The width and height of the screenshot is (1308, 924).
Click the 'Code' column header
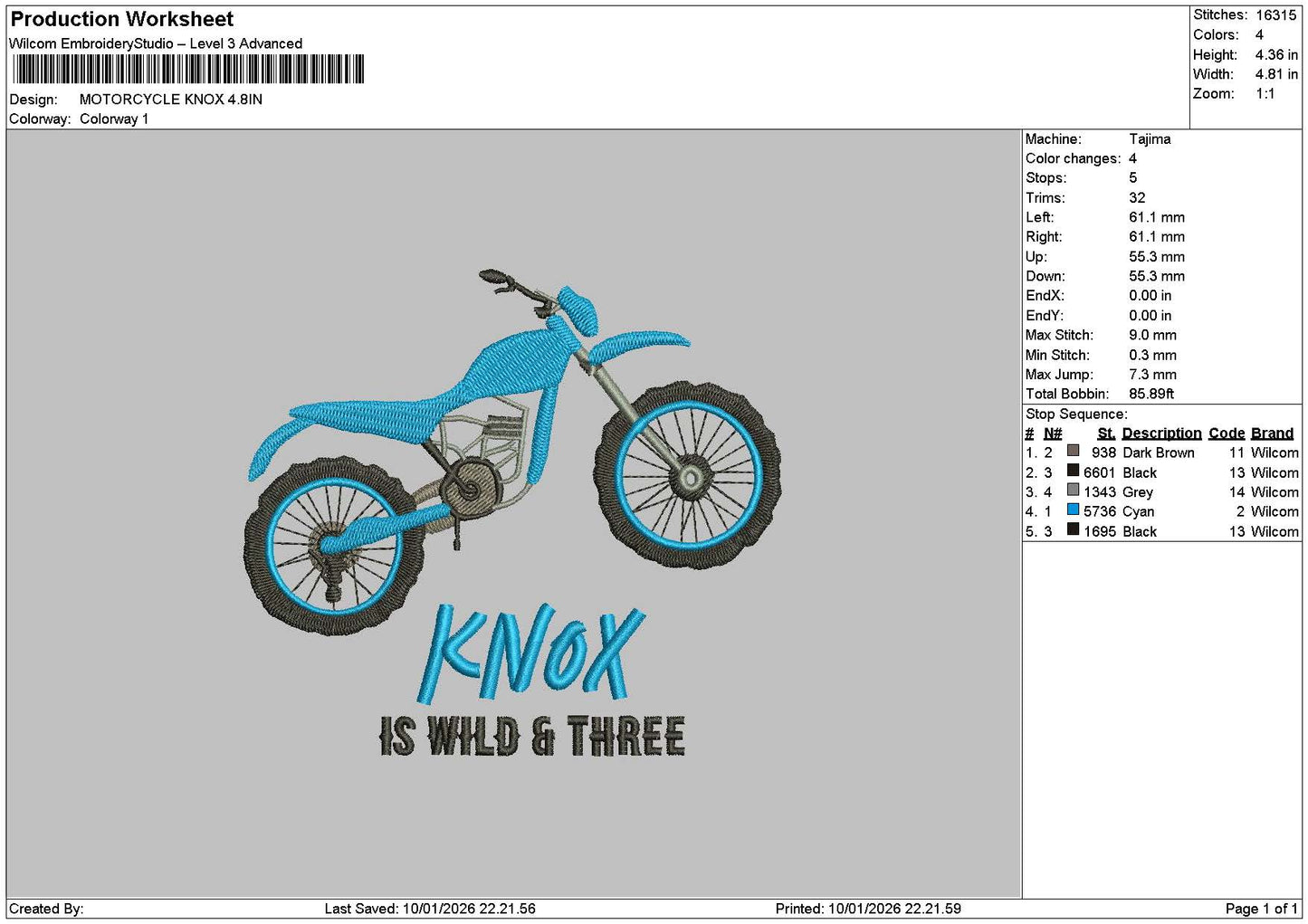click(1227, 433)
